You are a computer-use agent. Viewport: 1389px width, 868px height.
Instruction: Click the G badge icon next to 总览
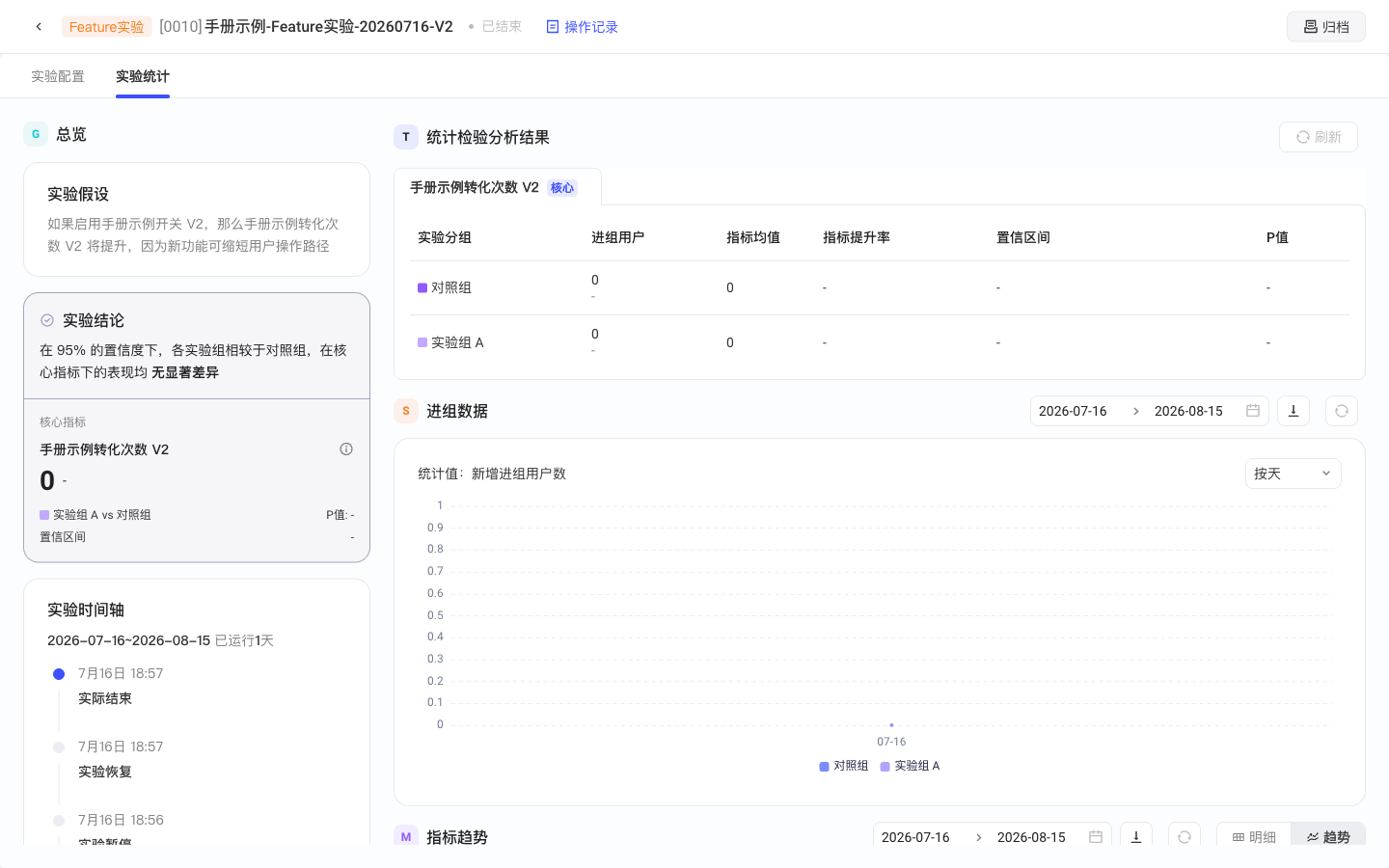tap(36, 134)
